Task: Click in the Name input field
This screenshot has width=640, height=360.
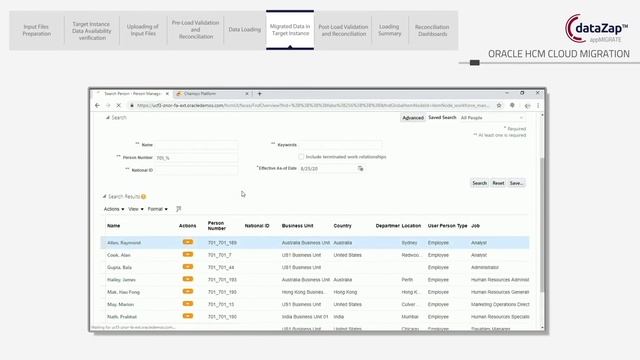Action: click(x=196, y=145)
